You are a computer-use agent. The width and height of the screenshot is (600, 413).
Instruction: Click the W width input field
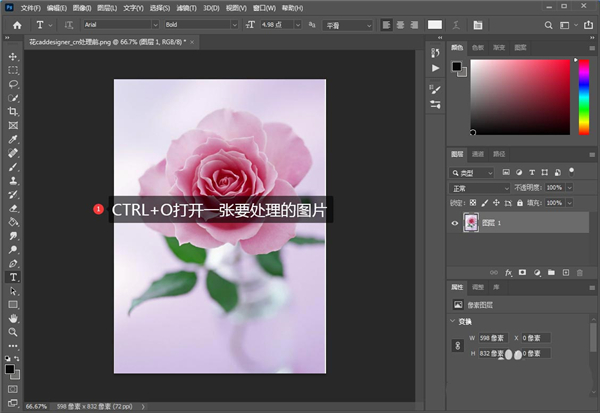492,338
